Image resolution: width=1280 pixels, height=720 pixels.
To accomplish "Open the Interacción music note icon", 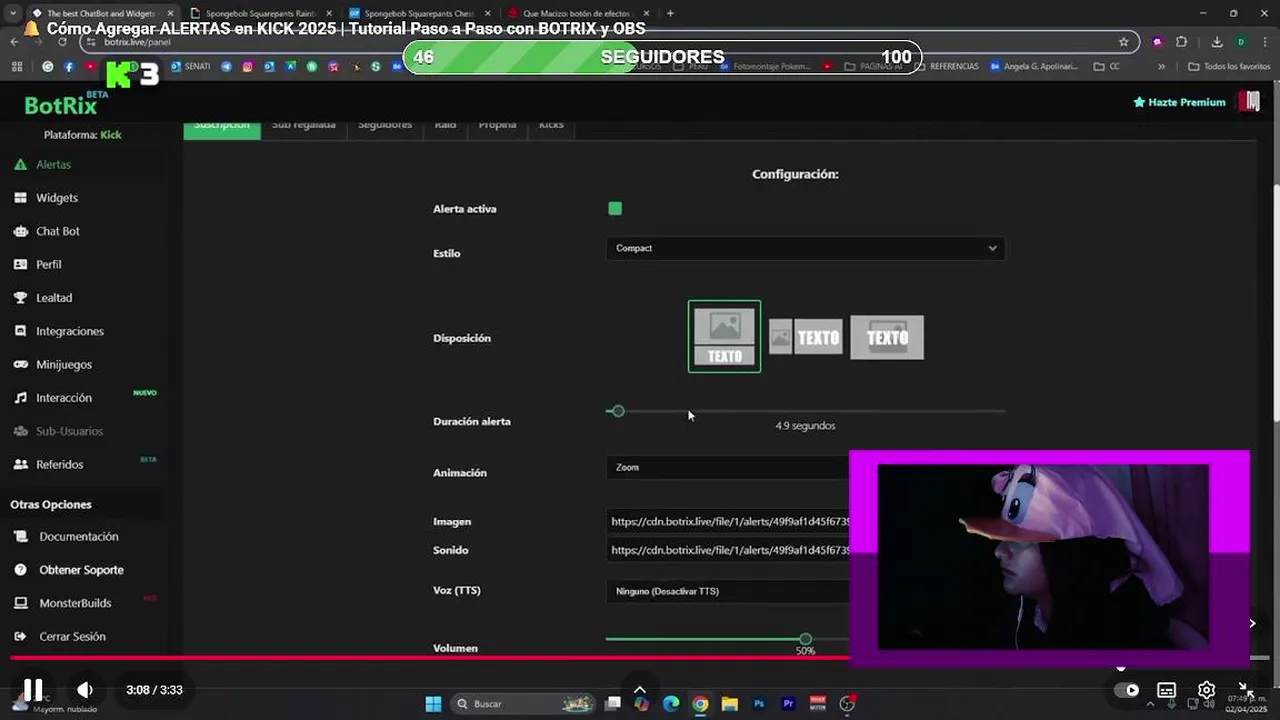I will click(20, 398).
